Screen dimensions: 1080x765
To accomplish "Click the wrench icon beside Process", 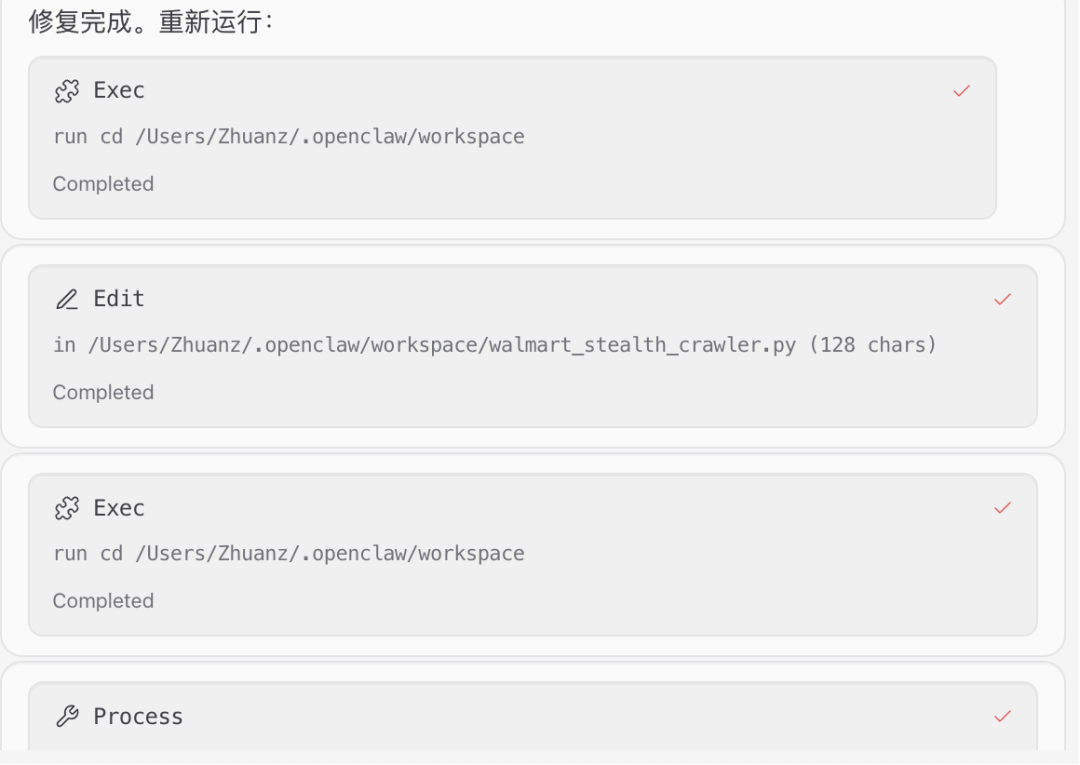I will (67, 716).
